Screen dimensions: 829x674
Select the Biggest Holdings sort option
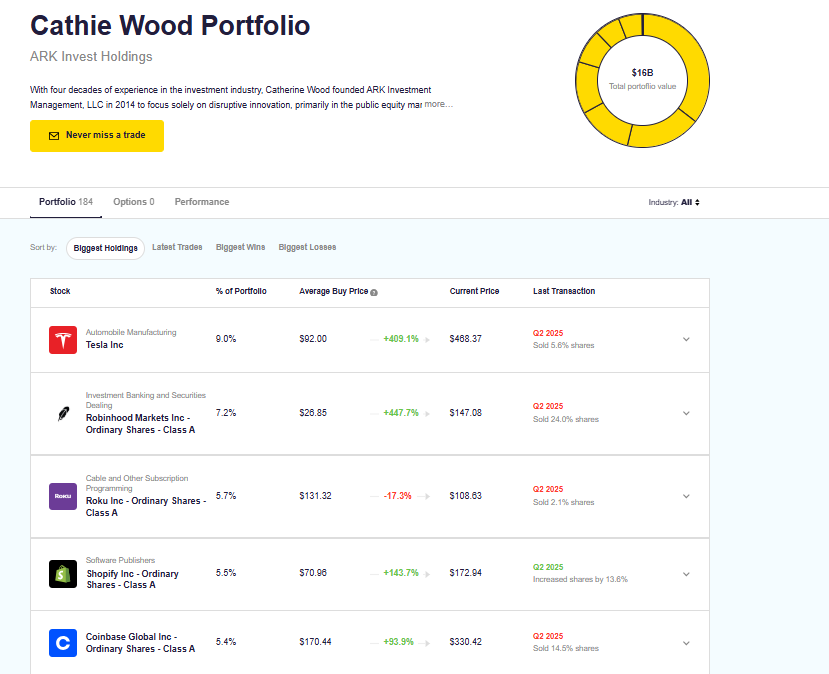pos(105,248)
